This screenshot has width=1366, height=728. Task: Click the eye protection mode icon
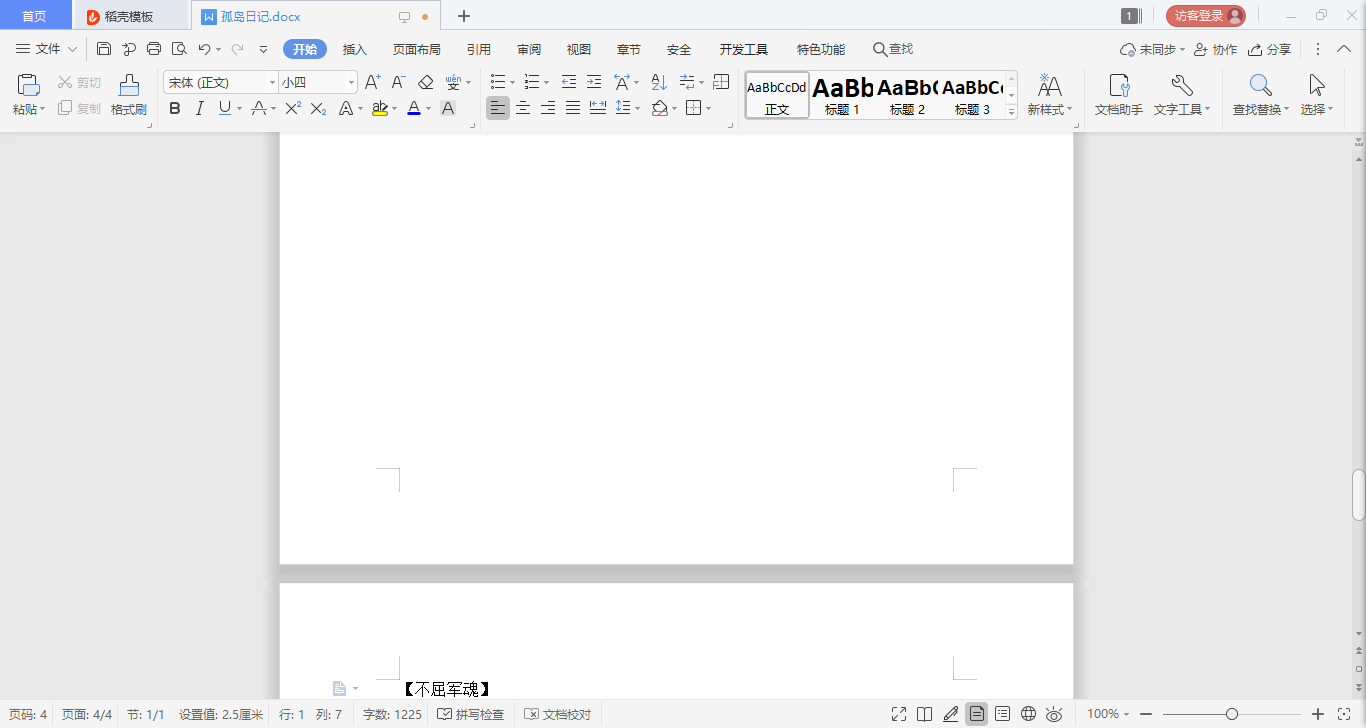point(1054,714)
